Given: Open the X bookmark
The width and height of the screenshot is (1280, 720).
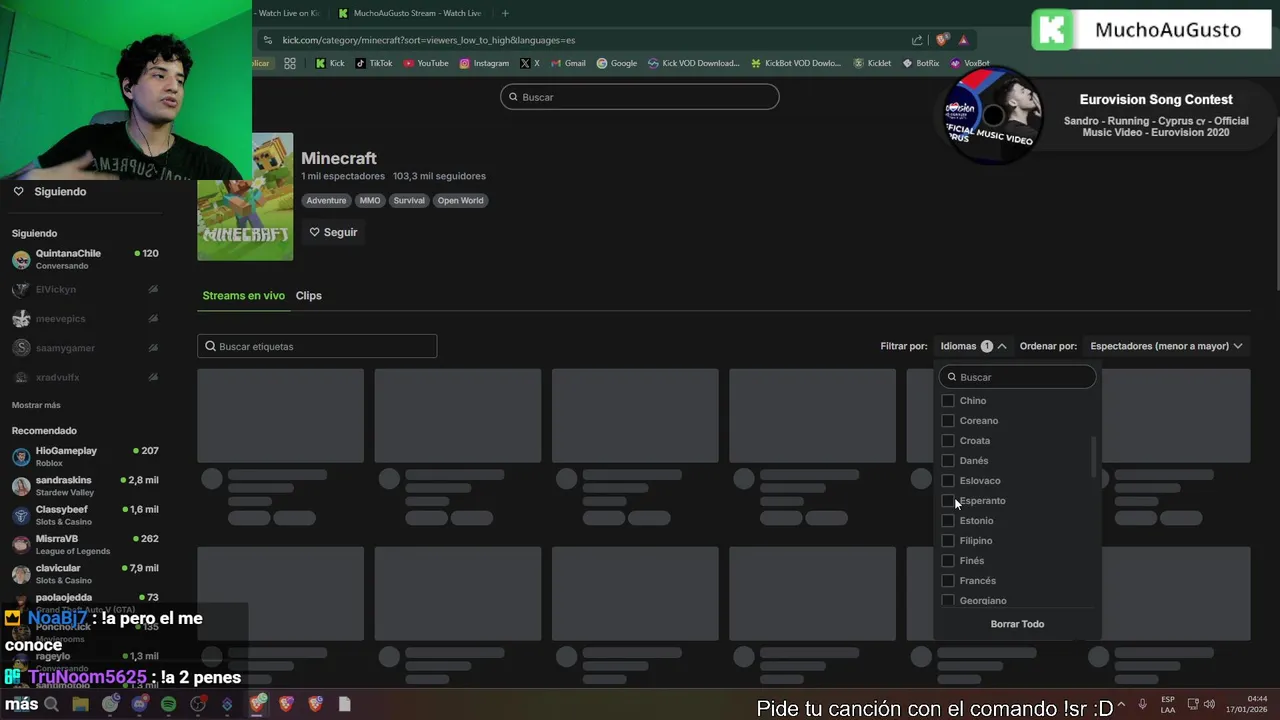Looking at the screenshot, I should 530,63.
